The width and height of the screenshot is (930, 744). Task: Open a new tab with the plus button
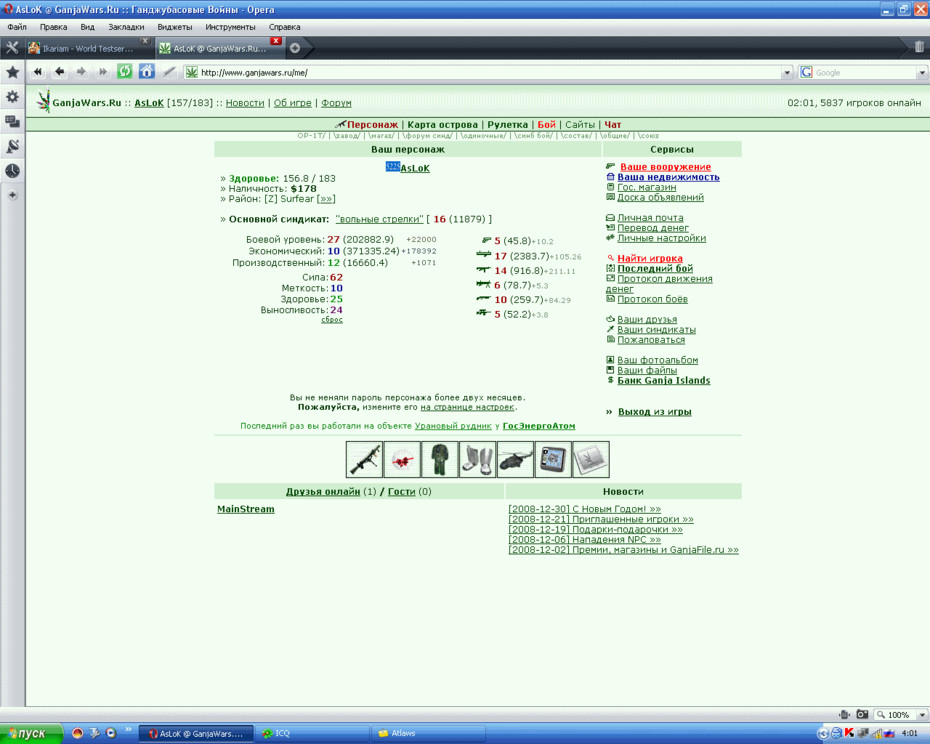click(x=295, y=48)
